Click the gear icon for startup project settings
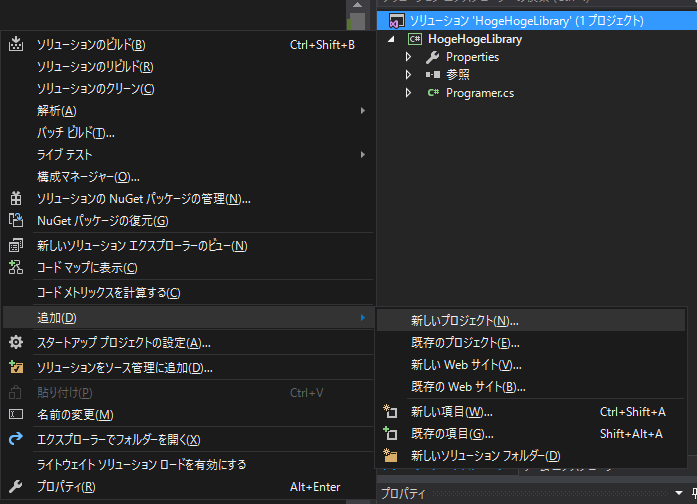This screenshot has width=697, height=504. pyautogui.click(x=16, y=342)
